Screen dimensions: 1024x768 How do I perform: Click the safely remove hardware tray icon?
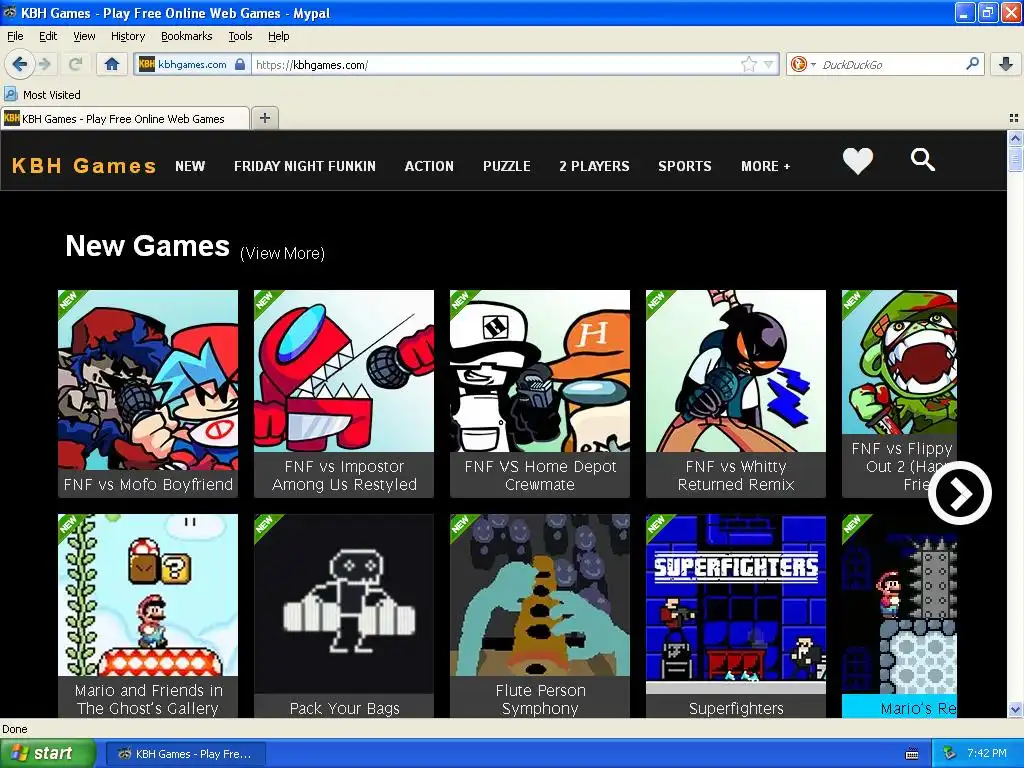tap(950, 753)
